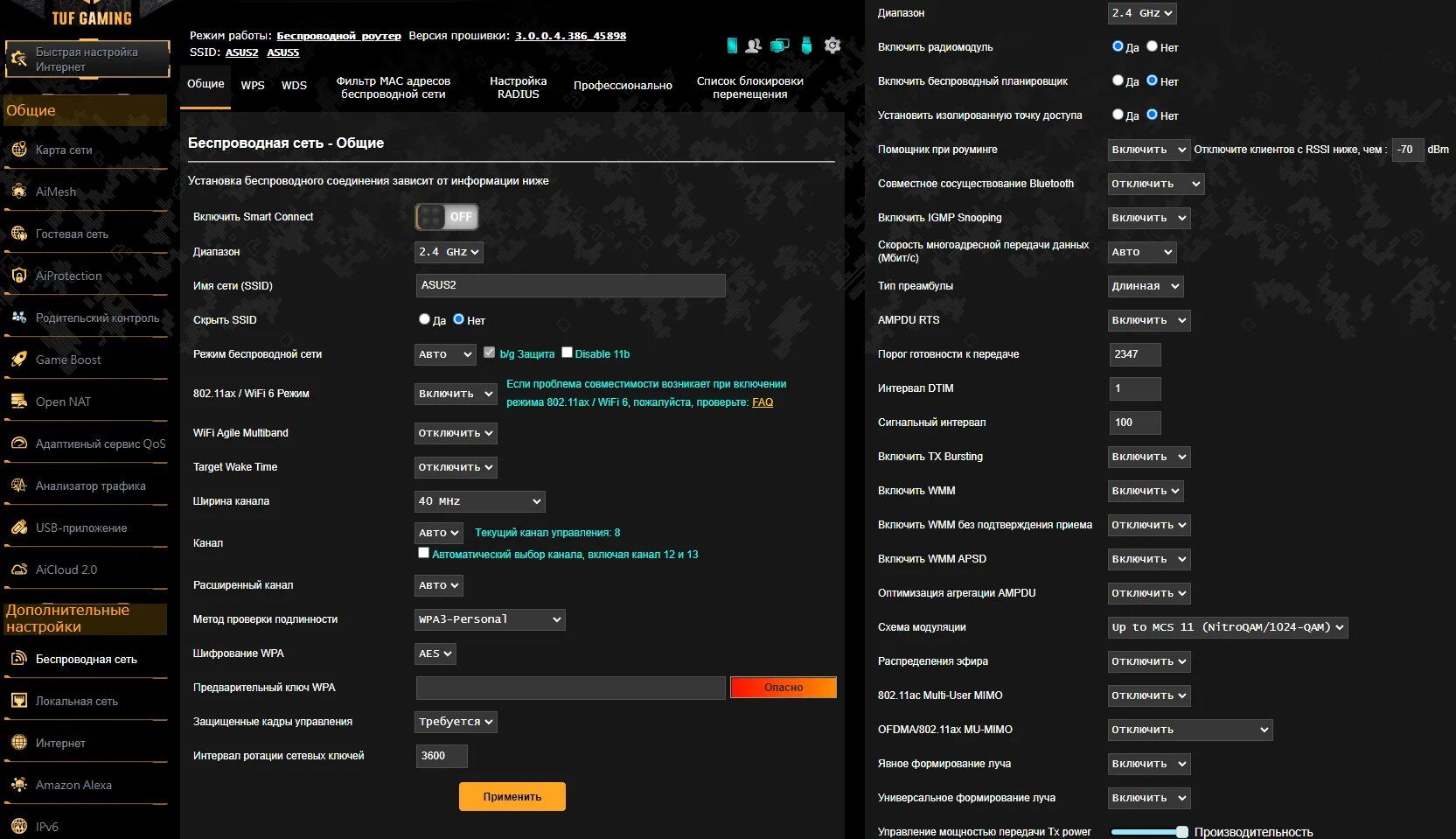
Task: Select Нет for Скрыть SSID
Action: coord(458,319)
